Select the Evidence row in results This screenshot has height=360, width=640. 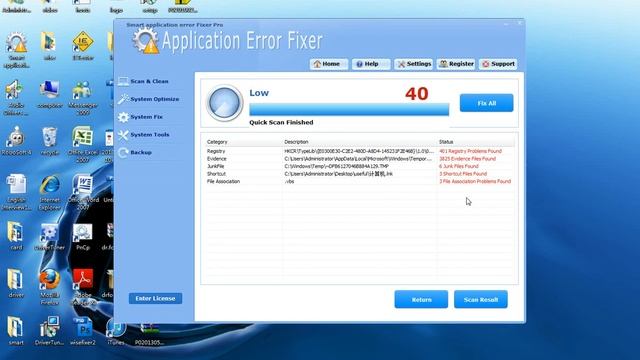pyautogui.click(x=359, y=159)
